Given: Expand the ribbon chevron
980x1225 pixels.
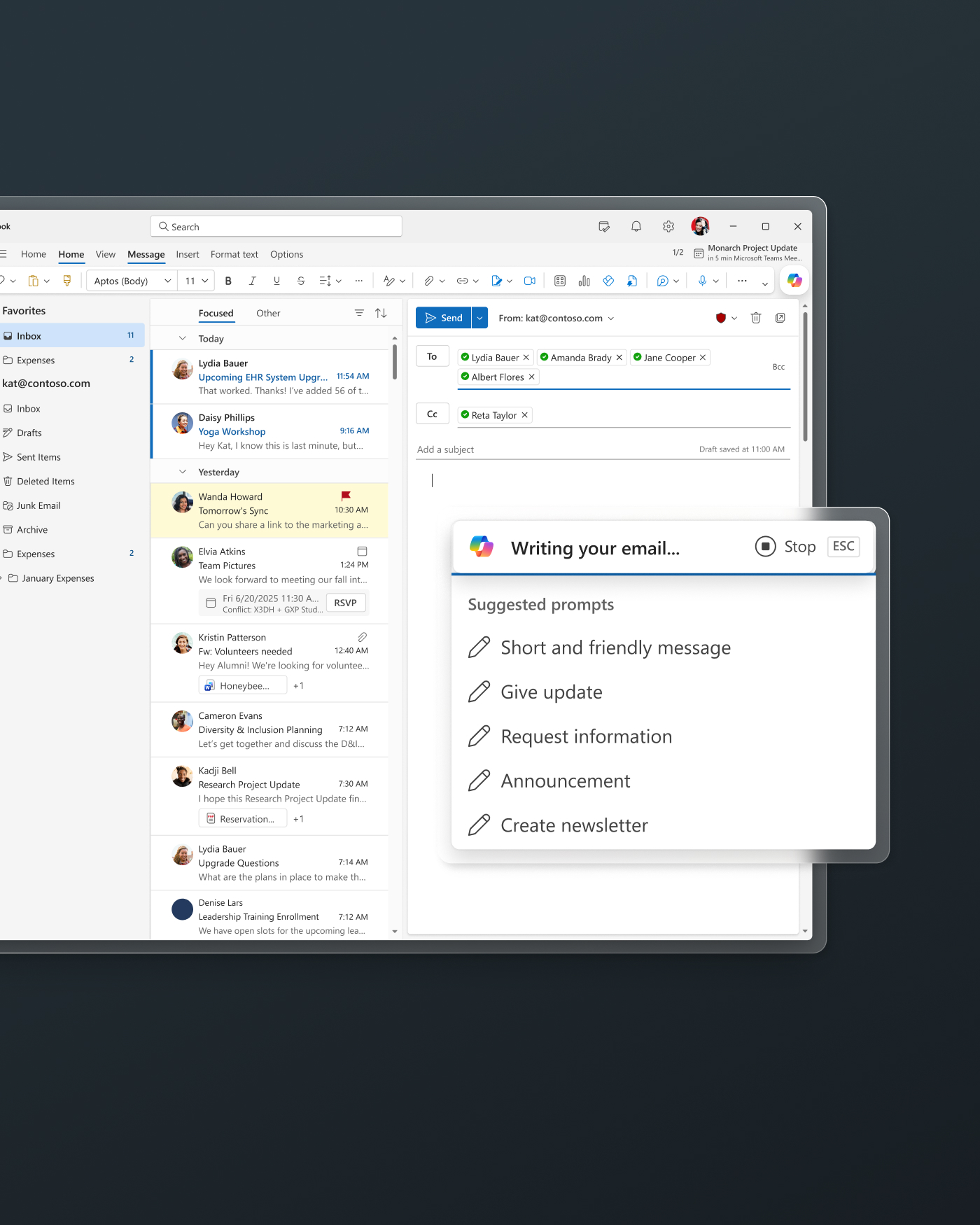Looking at the screenshot, I should click(x=765, y=283).
